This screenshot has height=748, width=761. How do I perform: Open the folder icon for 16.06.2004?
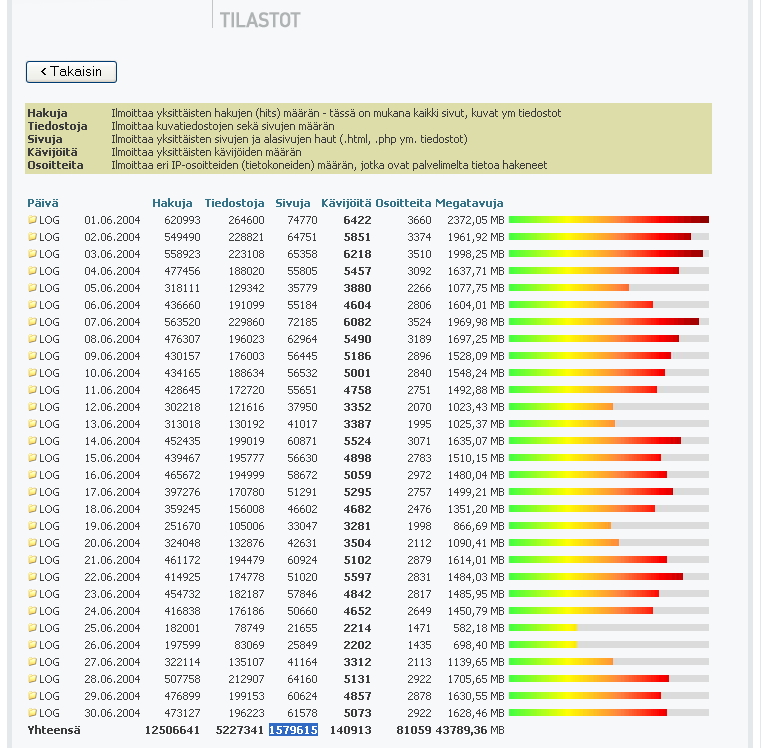(x=33, y=475)
